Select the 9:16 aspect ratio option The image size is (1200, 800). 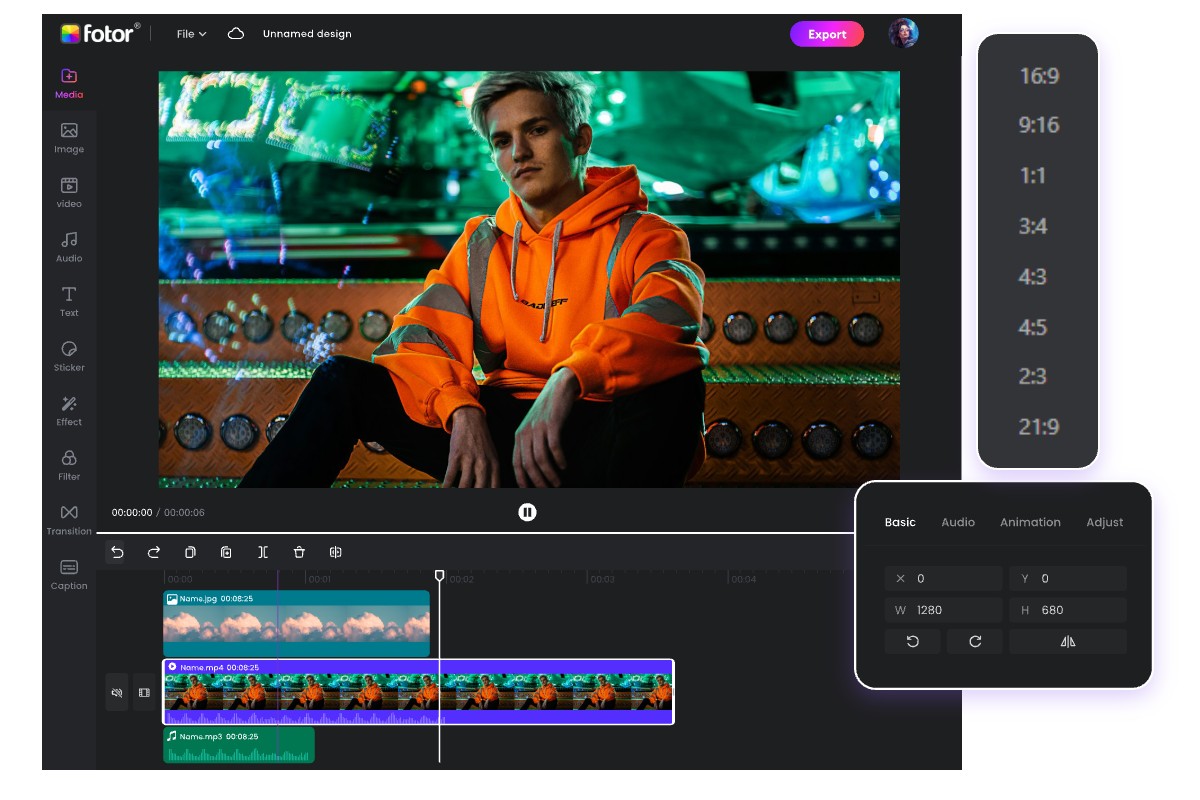pos(1037,125)
